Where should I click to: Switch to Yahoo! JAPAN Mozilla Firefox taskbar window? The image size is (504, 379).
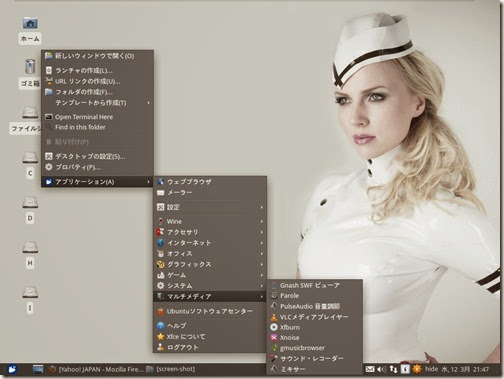pos(96,369)
